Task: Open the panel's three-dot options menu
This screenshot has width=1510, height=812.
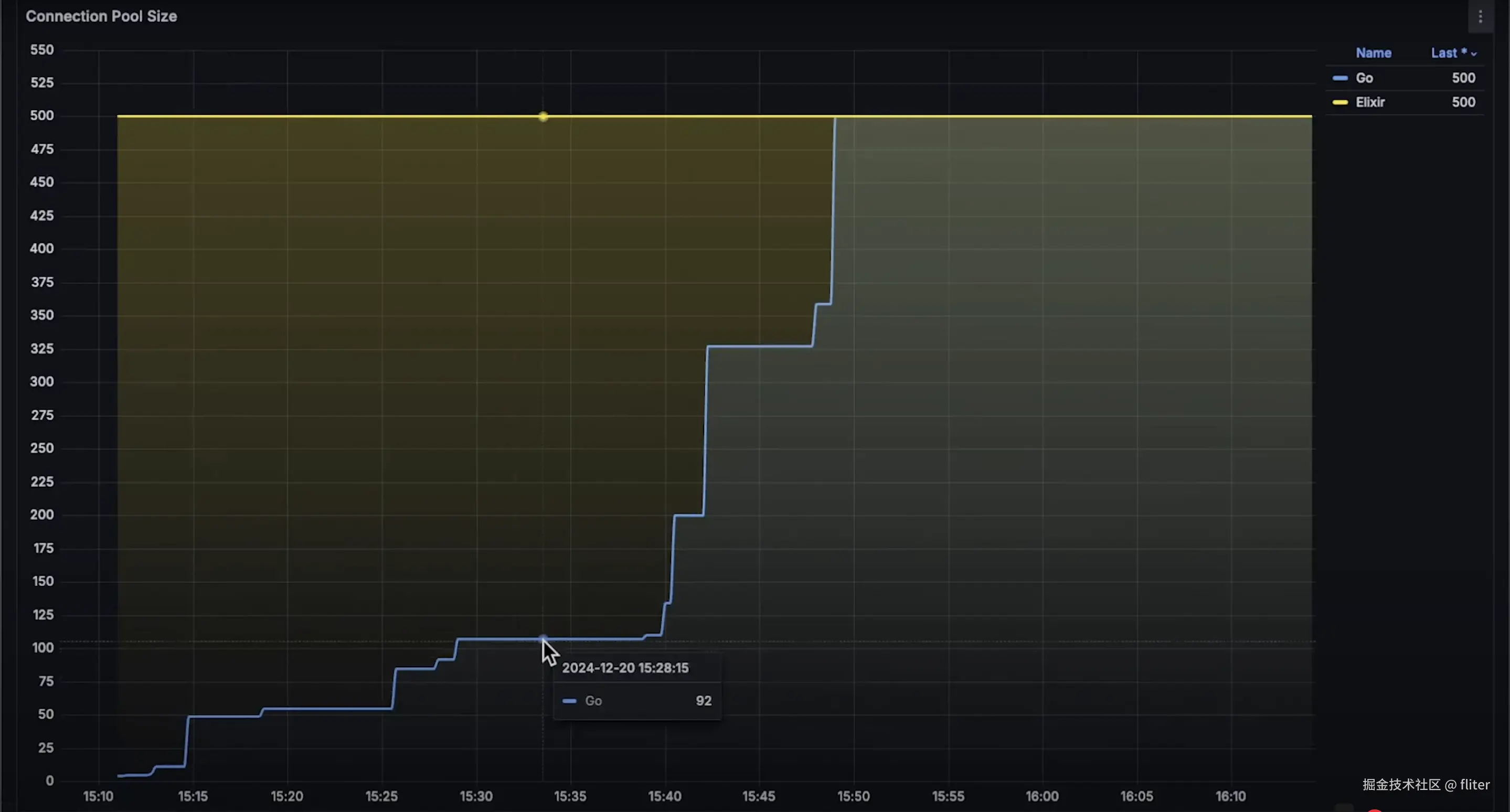Action: [x=1480, y=17]
